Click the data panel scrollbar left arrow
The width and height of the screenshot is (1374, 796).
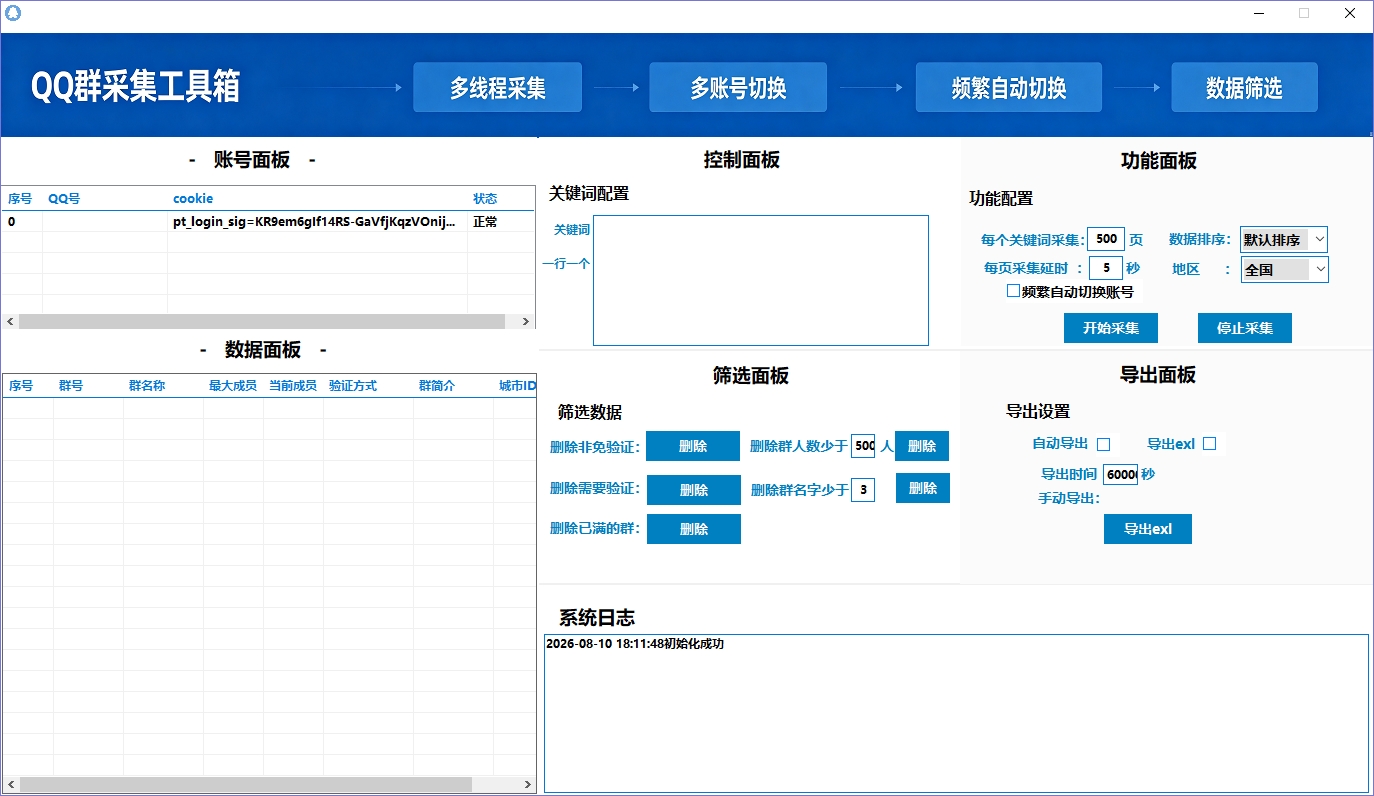pyautogui.click(x=11, y=785)
